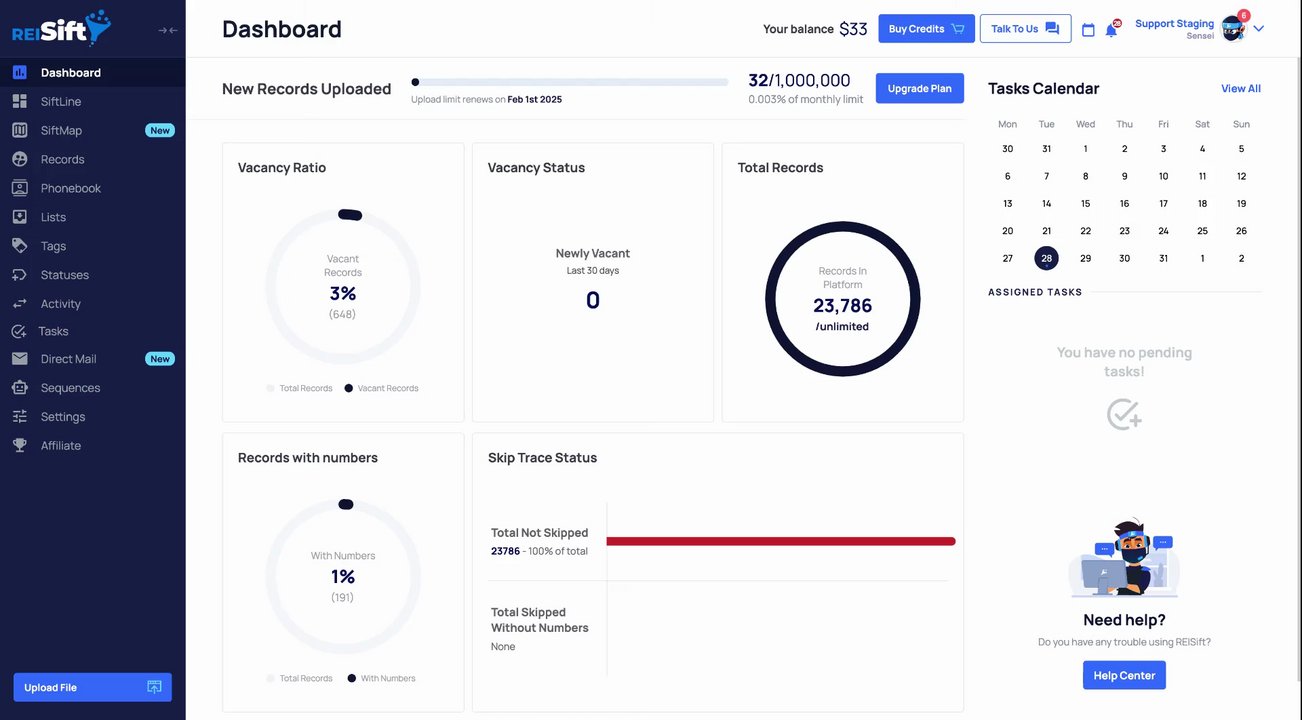
Task: Click the Activity arrows icon
Action: pos(19,304)
